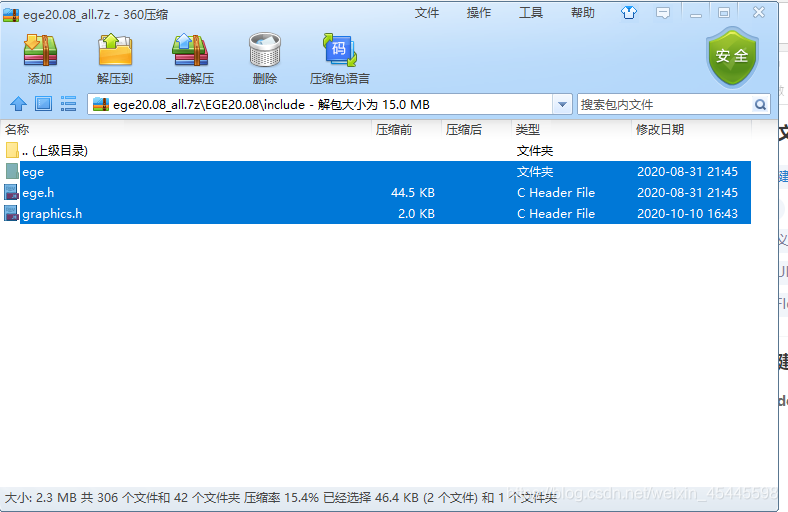Open the 工具 menu
This screenshot has height=512, width=788.
point(531,13)
